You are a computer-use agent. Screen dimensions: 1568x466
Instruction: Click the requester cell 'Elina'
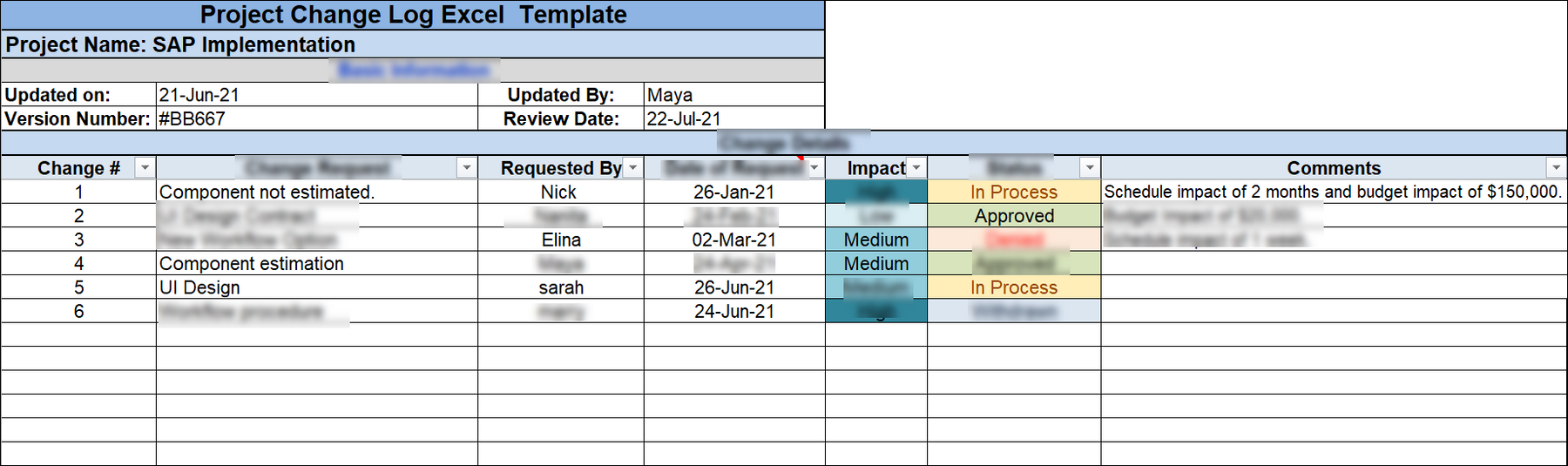561,240
